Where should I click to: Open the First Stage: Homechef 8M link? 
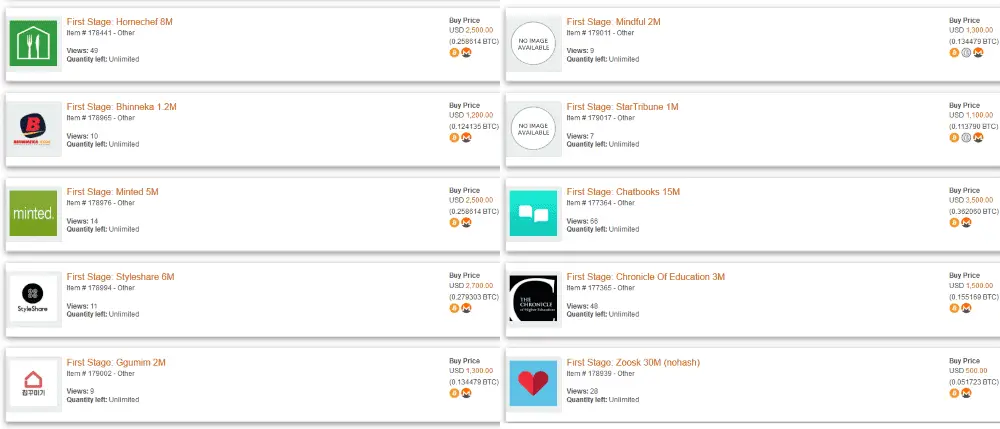119,22
